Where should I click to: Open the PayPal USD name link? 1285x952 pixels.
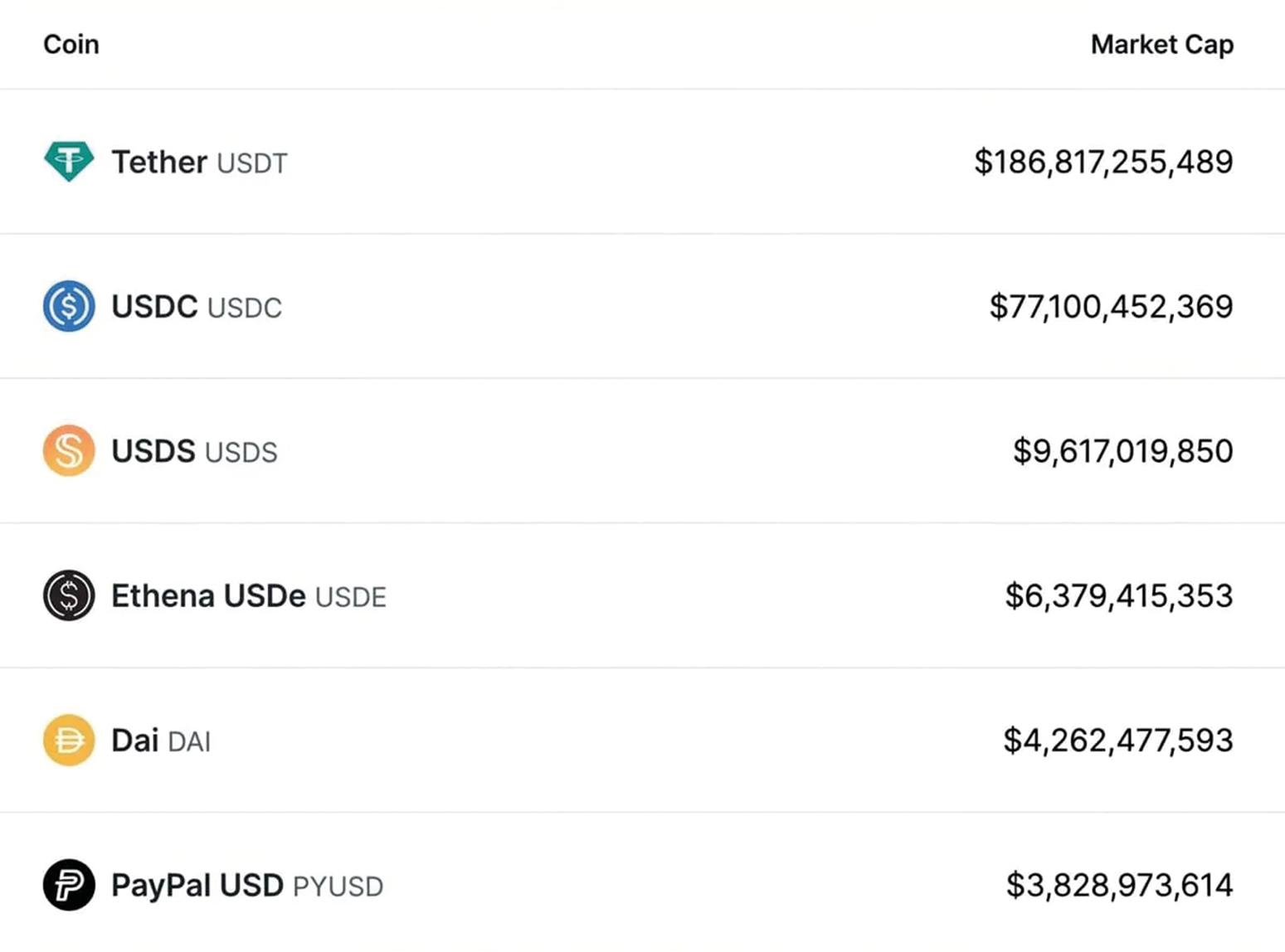197,886
